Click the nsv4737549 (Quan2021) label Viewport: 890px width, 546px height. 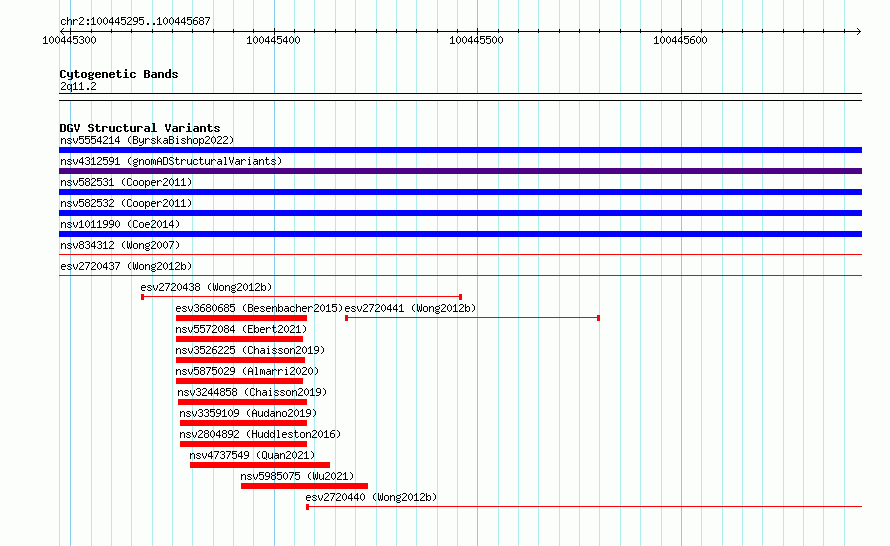252,455
